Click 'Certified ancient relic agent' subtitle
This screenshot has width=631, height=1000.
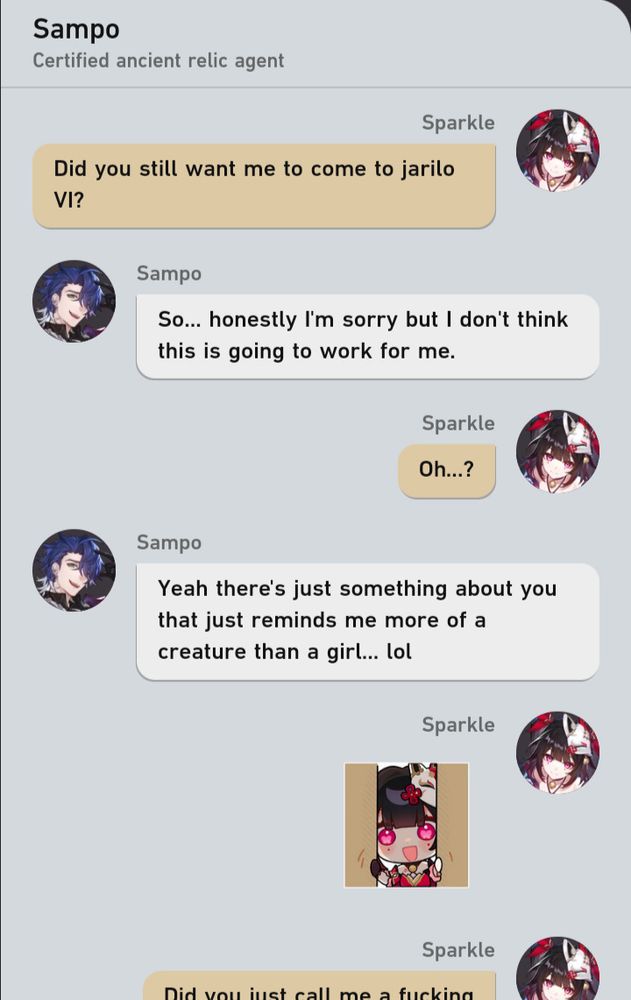[x=158, y=61]
